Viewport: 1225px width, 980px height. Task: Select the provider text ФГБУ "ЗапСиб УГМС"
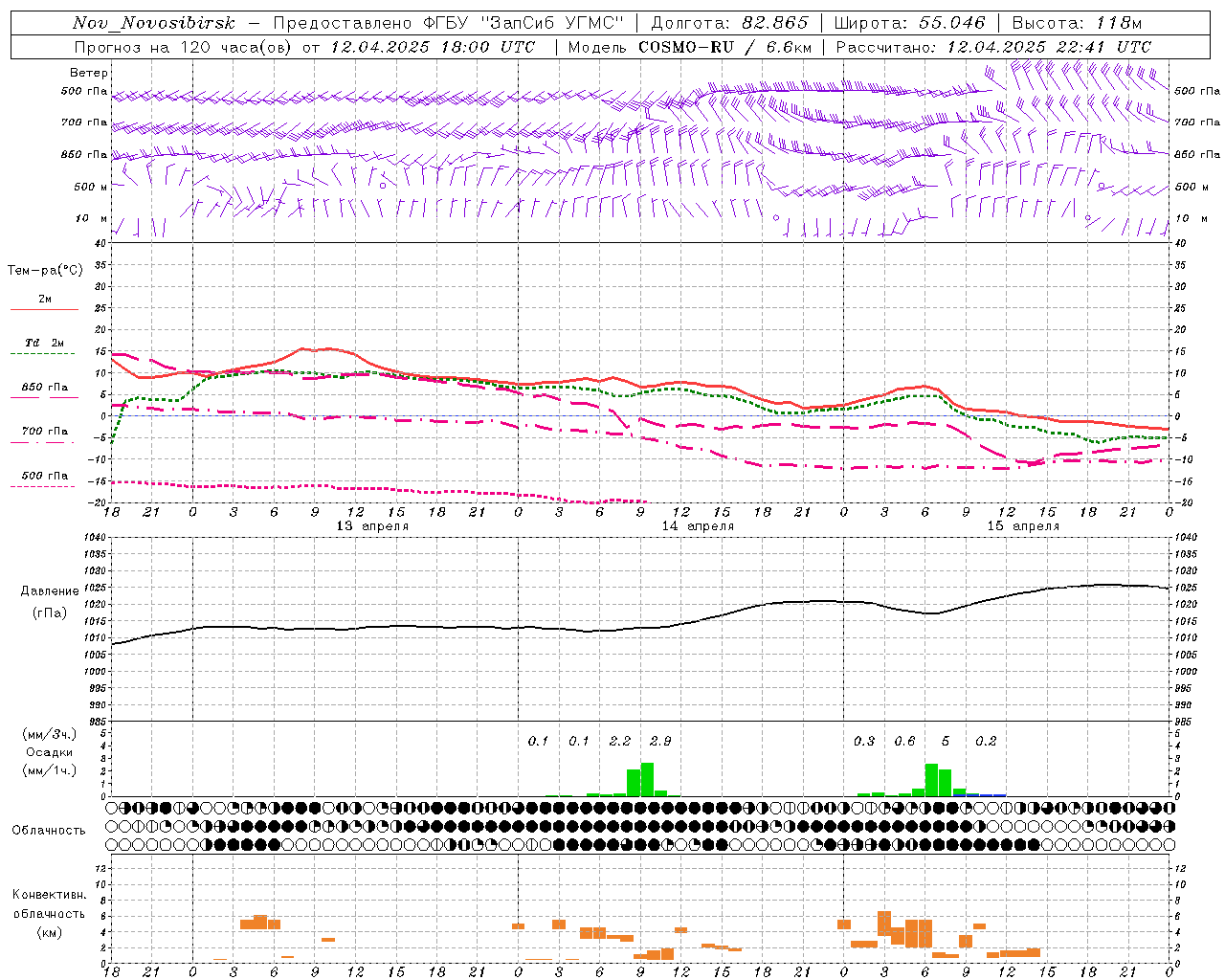coord(523,23)
